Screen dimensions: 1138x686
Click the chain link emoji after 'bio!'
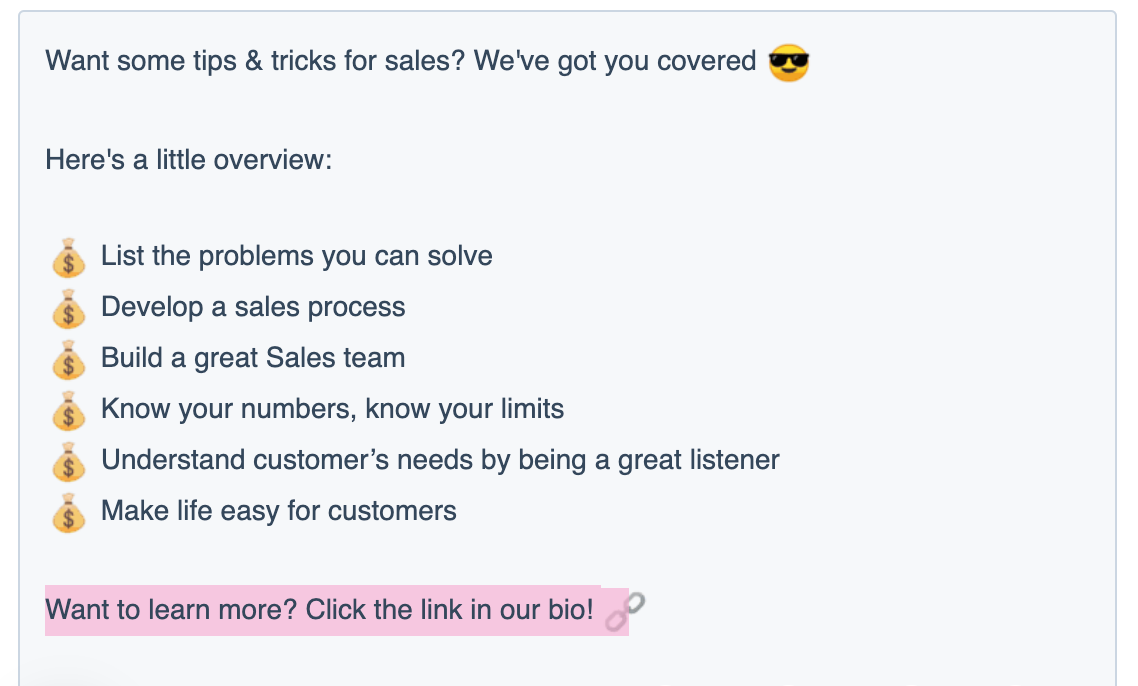[625, 612]
